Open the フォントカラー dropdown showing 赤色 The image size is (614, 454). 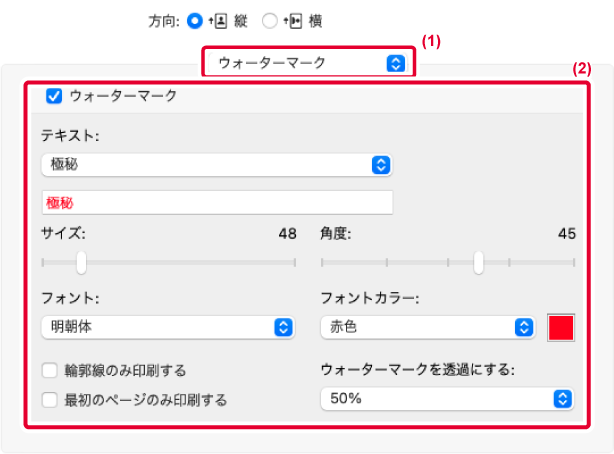(427, 327)
